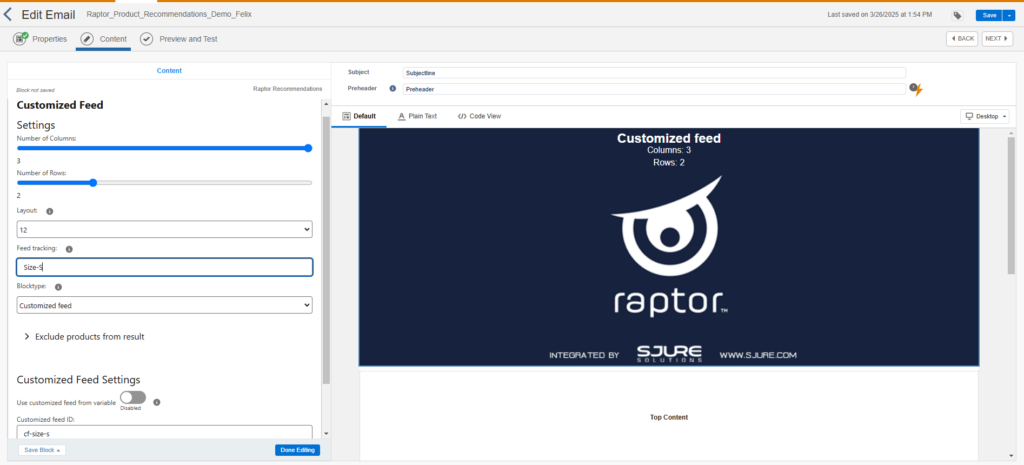Select the Top Content placeholder block

[669, 417]
